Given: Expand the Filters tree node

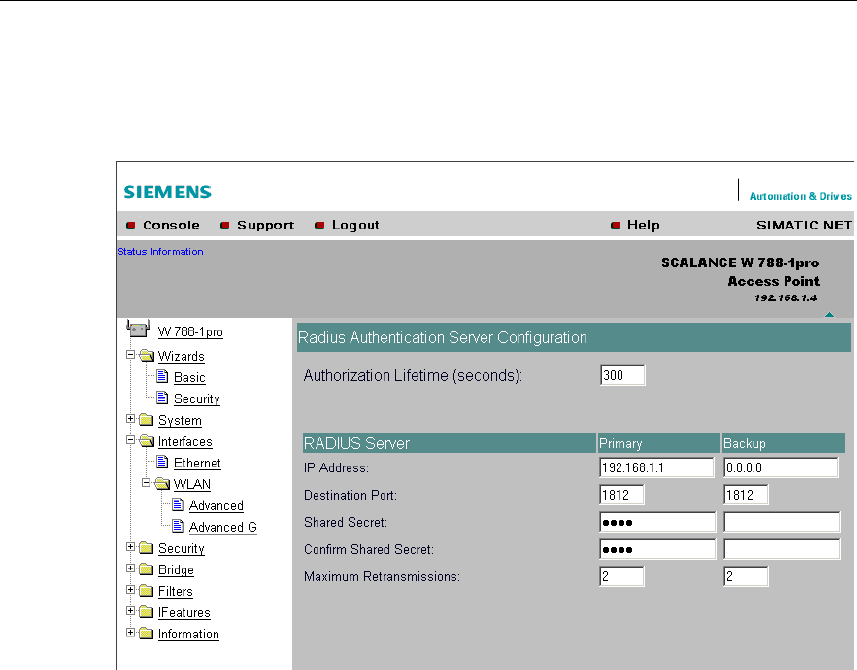Looking at the screenshot, I should tap(130, 589).
